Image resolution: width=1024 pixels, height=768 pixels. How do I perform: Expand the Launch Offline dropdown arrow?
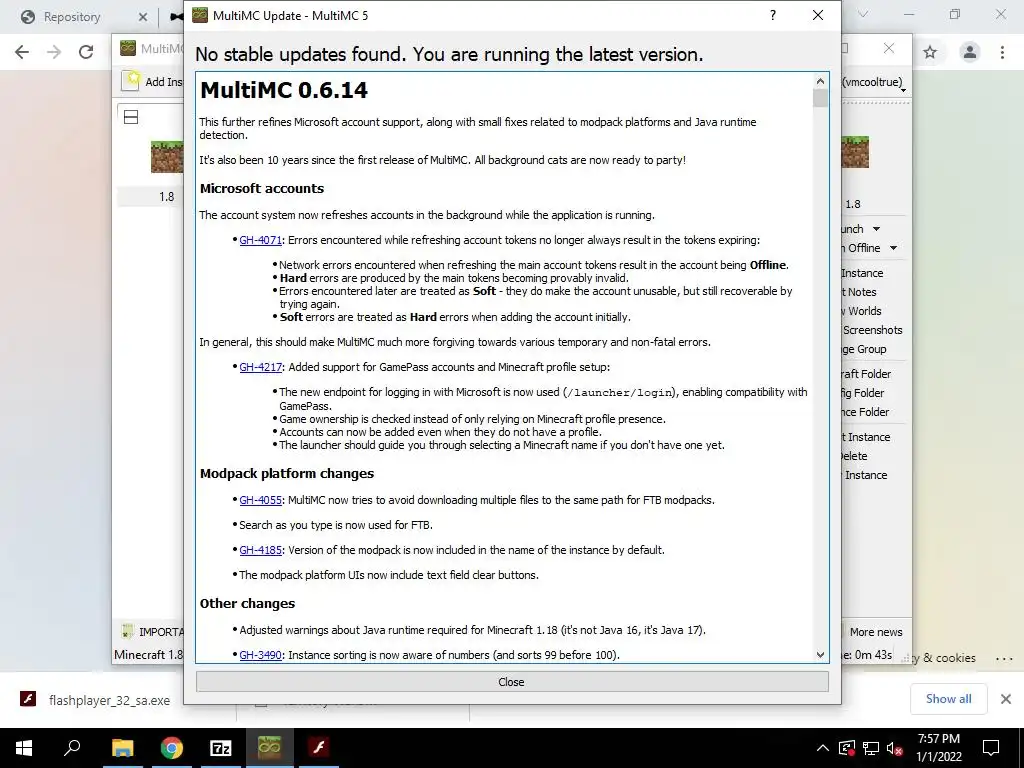[893, 248]
